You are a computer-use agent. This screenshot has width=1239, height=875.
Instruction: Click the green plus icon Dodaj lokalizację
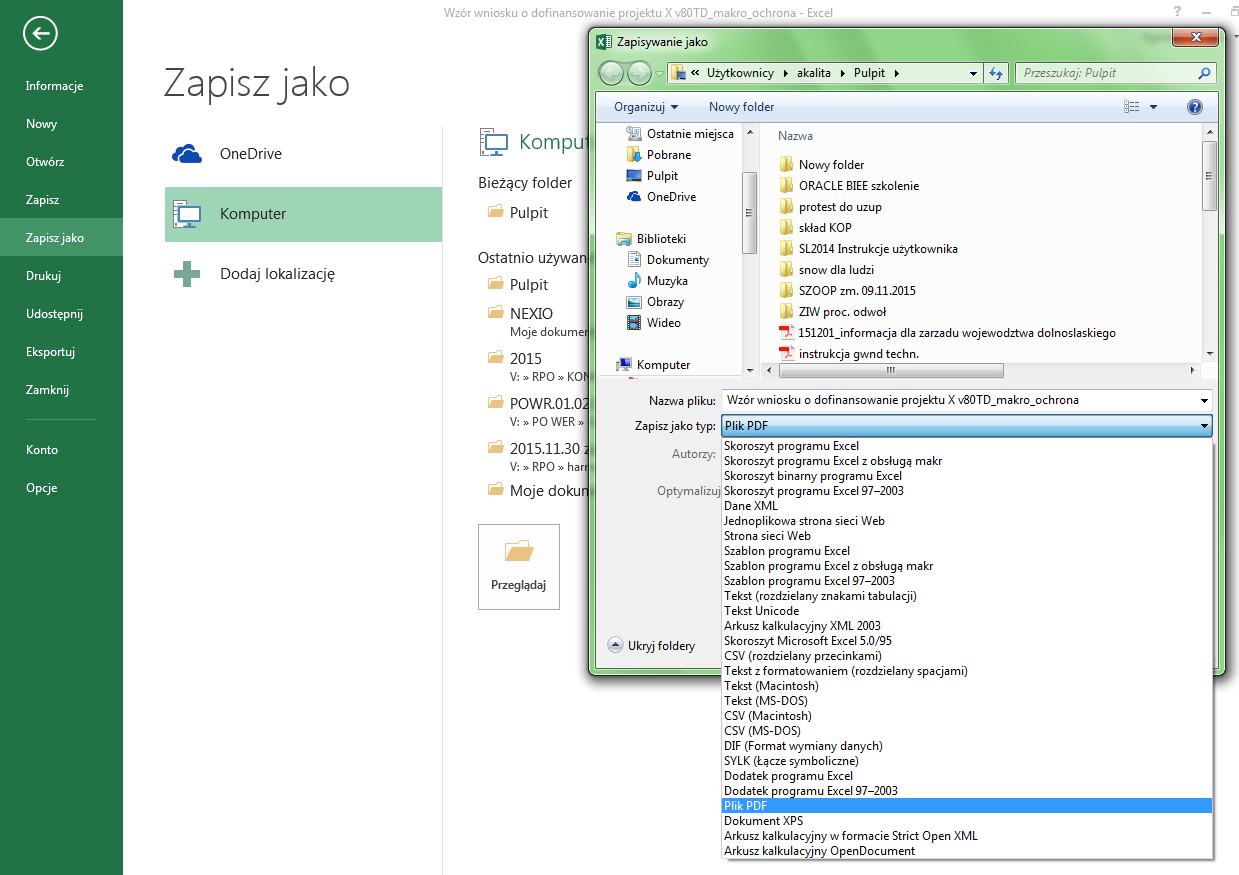pyautogui.click(x=187, y=274)
